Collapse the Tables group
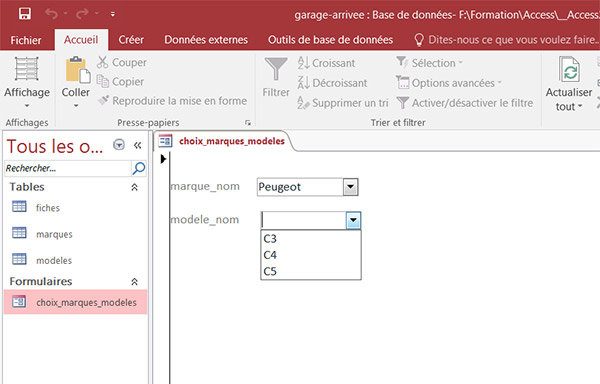This screenshot has height=384, width=600. pyautogui.click(x=134, y=187)
